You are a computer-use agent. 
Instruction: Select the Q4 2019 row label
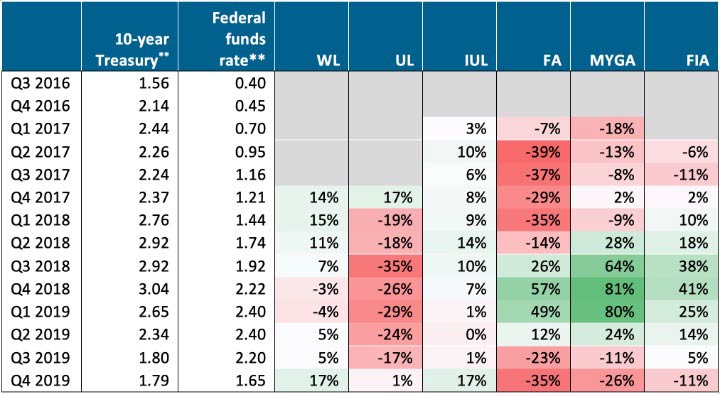pyautogui.click(x=41, y=380)
